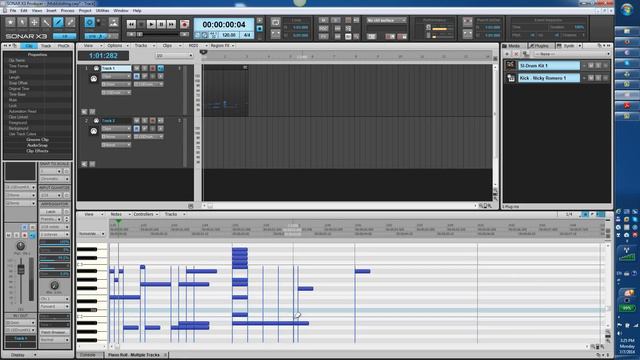Click the system clock showing Monday

click(x=627, y=346)
